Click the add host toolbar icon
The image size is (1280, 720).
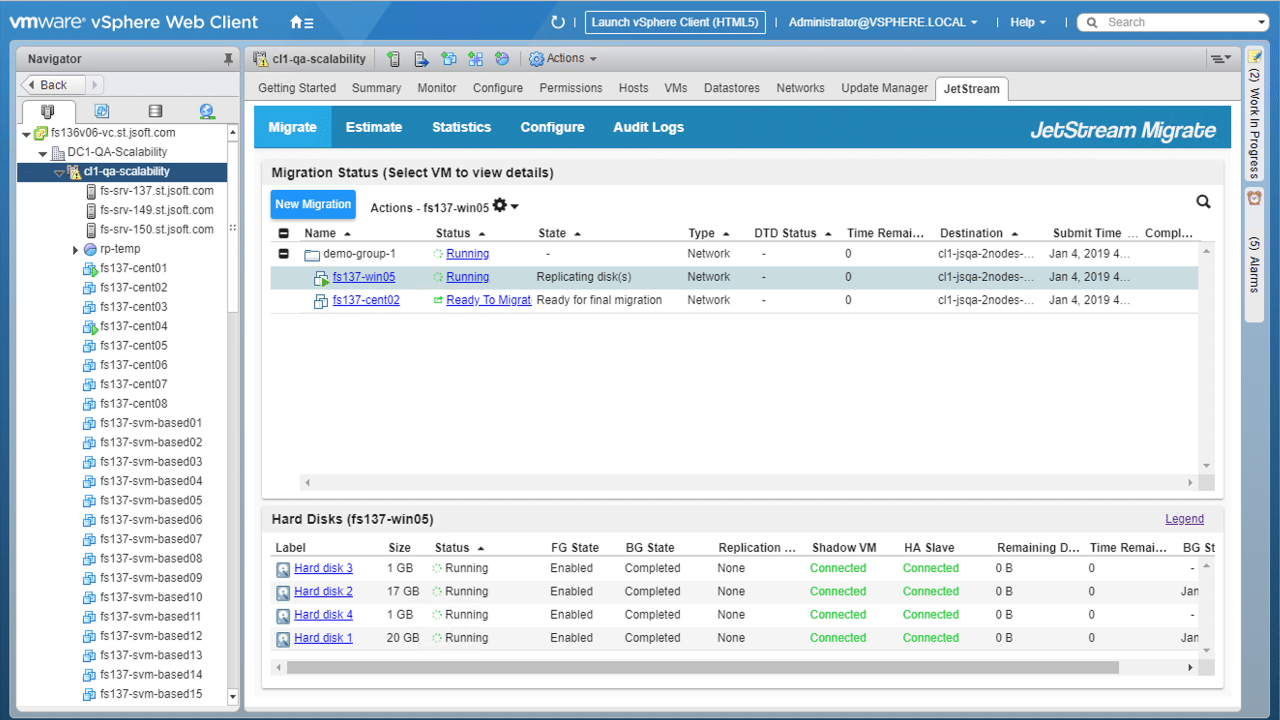393,59
